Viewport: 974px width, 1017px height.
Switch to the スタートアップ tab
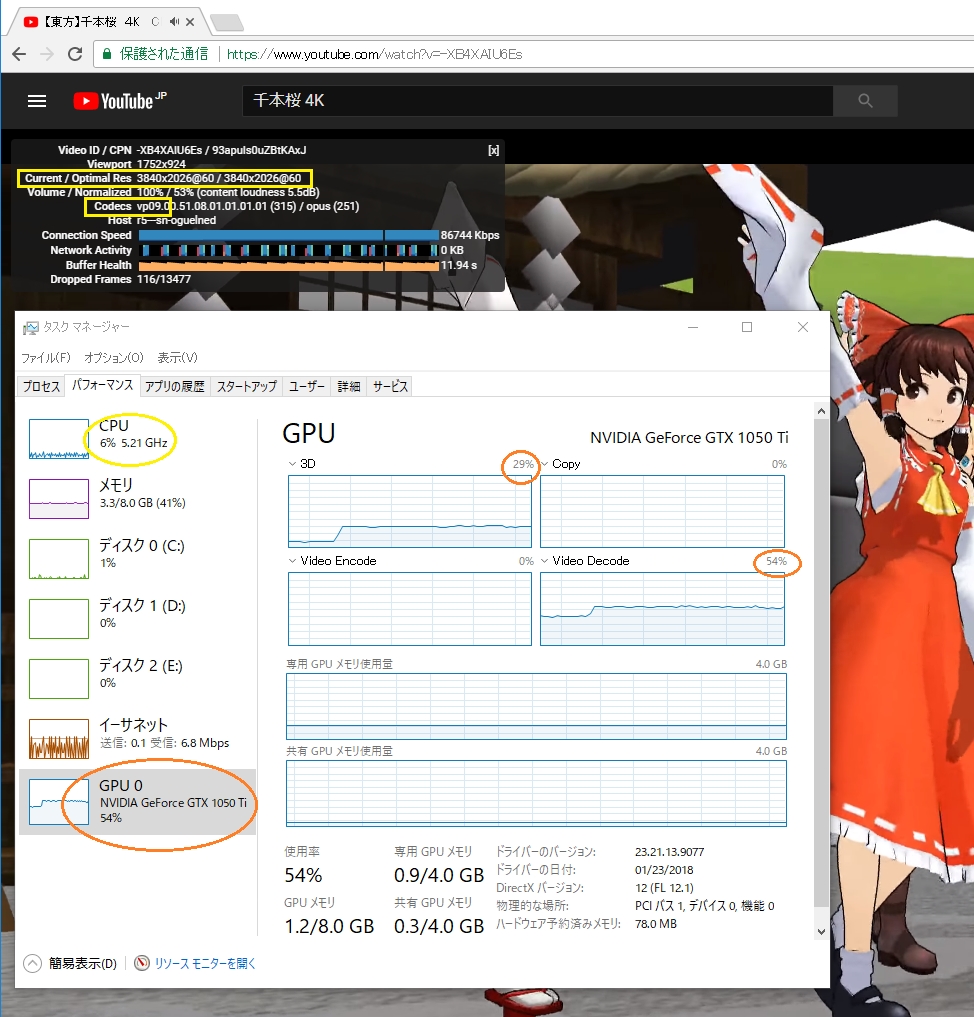click(x=246, y=386)
